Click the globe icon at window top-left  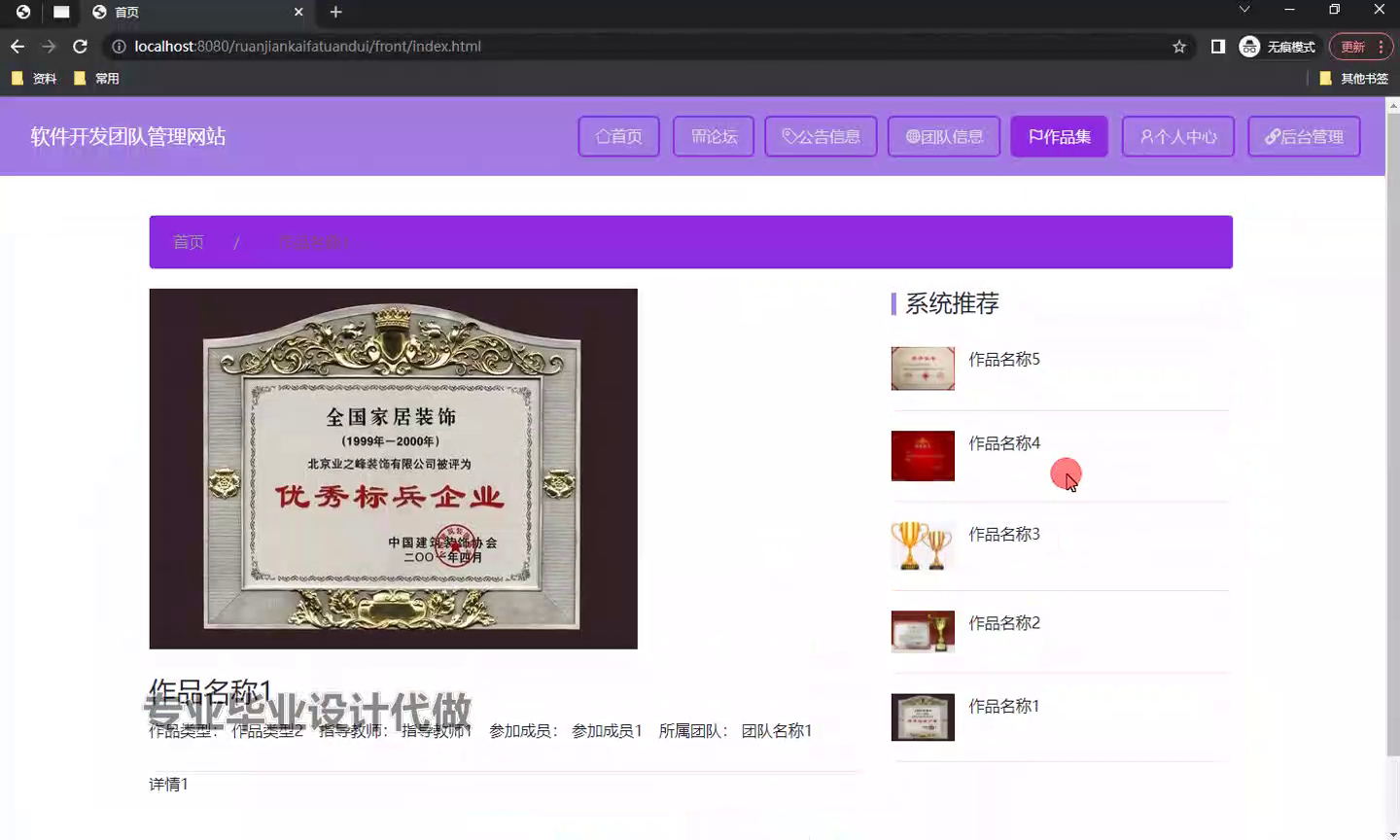tap(23, 12)
